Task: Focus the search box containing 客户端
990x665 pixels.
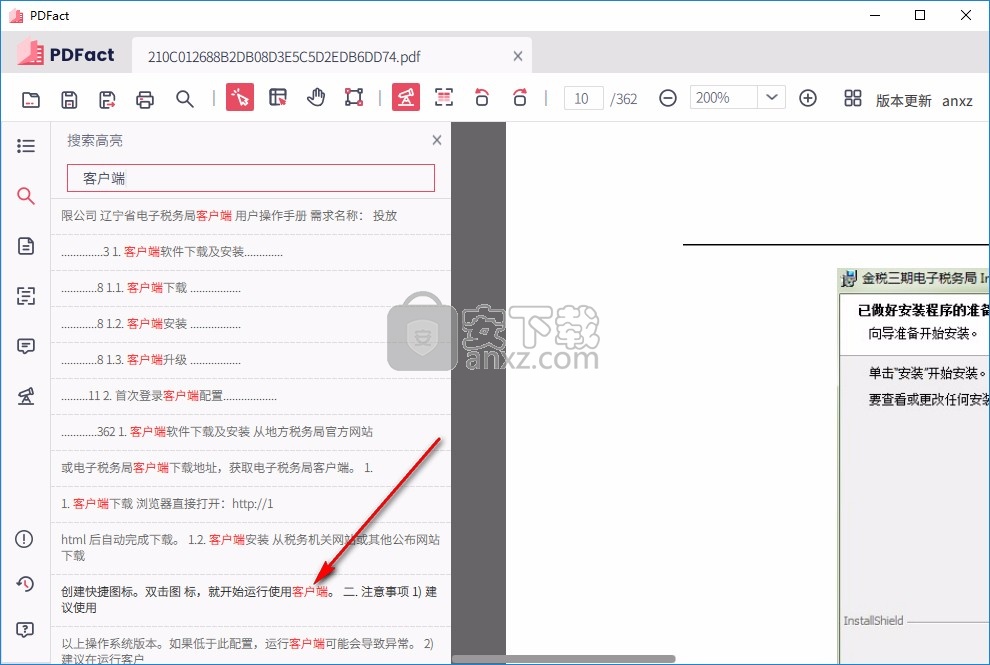Action: 251,178
